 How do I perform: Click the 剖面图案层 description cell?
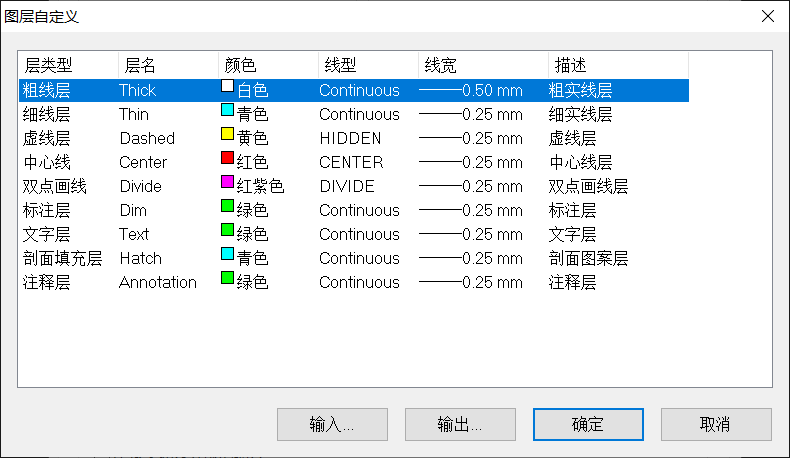tap(588, 258)
